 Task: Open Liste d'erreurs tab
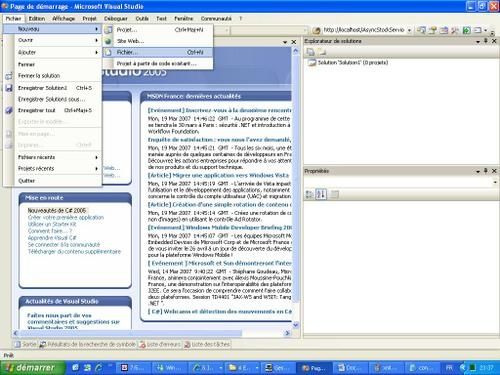(160, 344)
